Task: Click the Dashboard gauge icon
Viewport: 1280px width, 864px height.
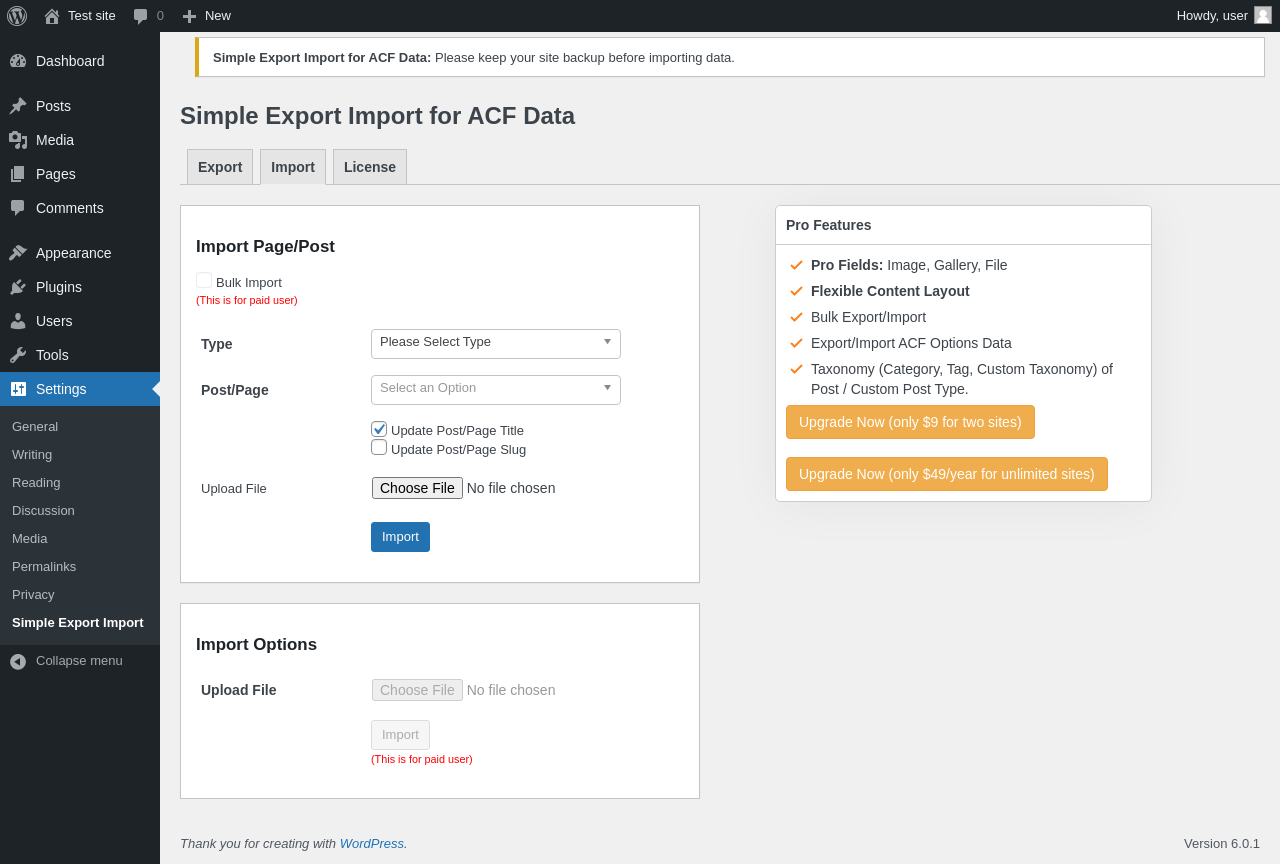Action: (x=18, y=61)
